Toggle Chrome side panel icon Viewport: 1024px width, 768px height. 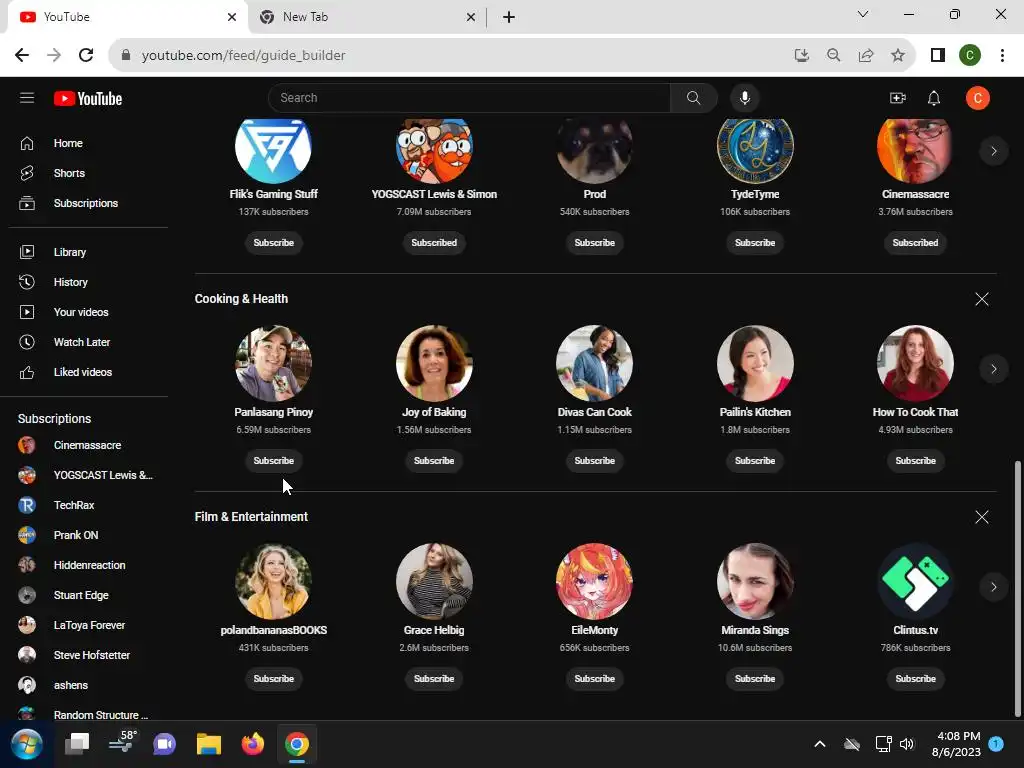(938, 56)
